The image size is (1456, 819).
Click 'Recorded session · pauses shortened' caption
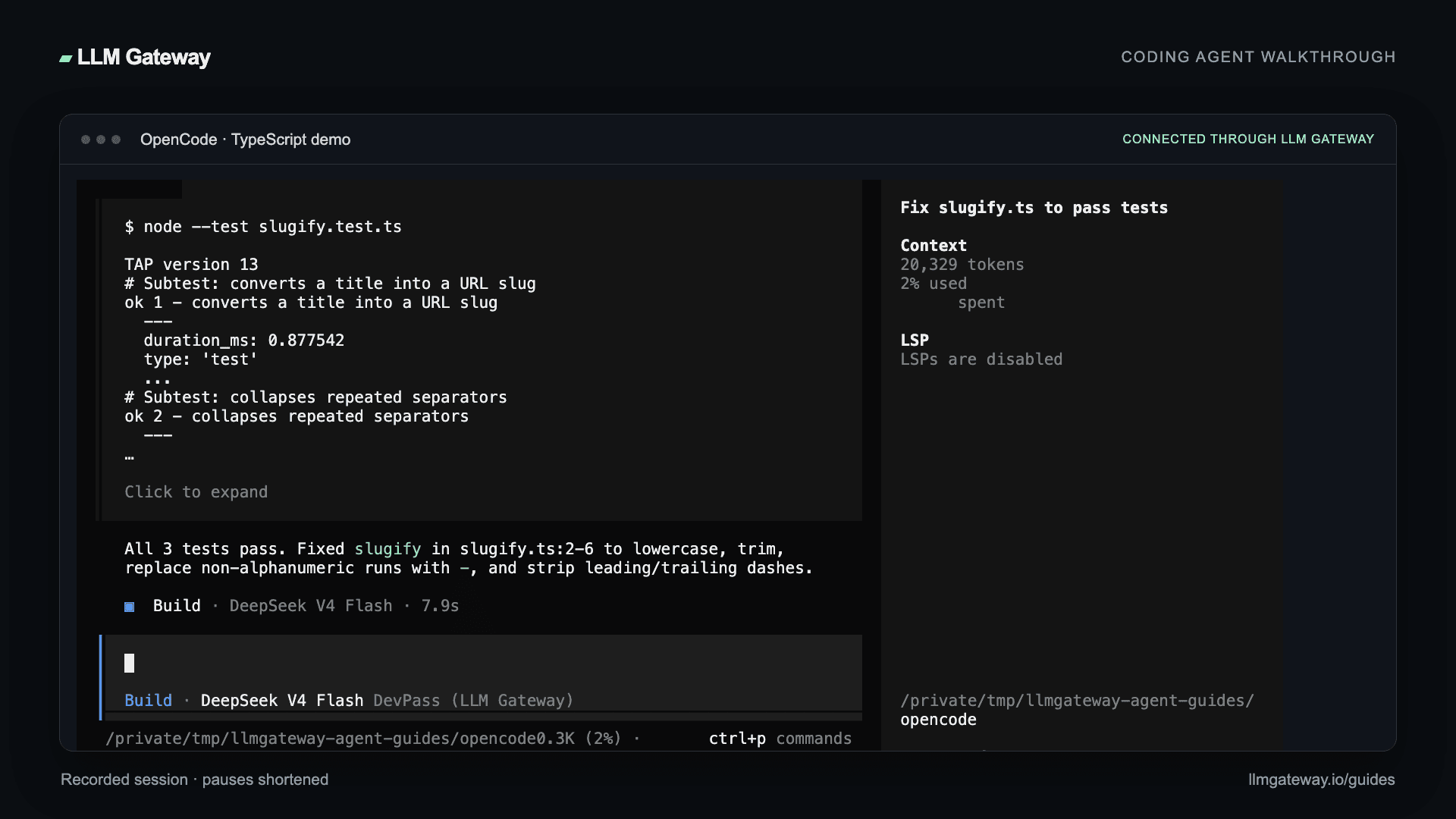point(194,780)
